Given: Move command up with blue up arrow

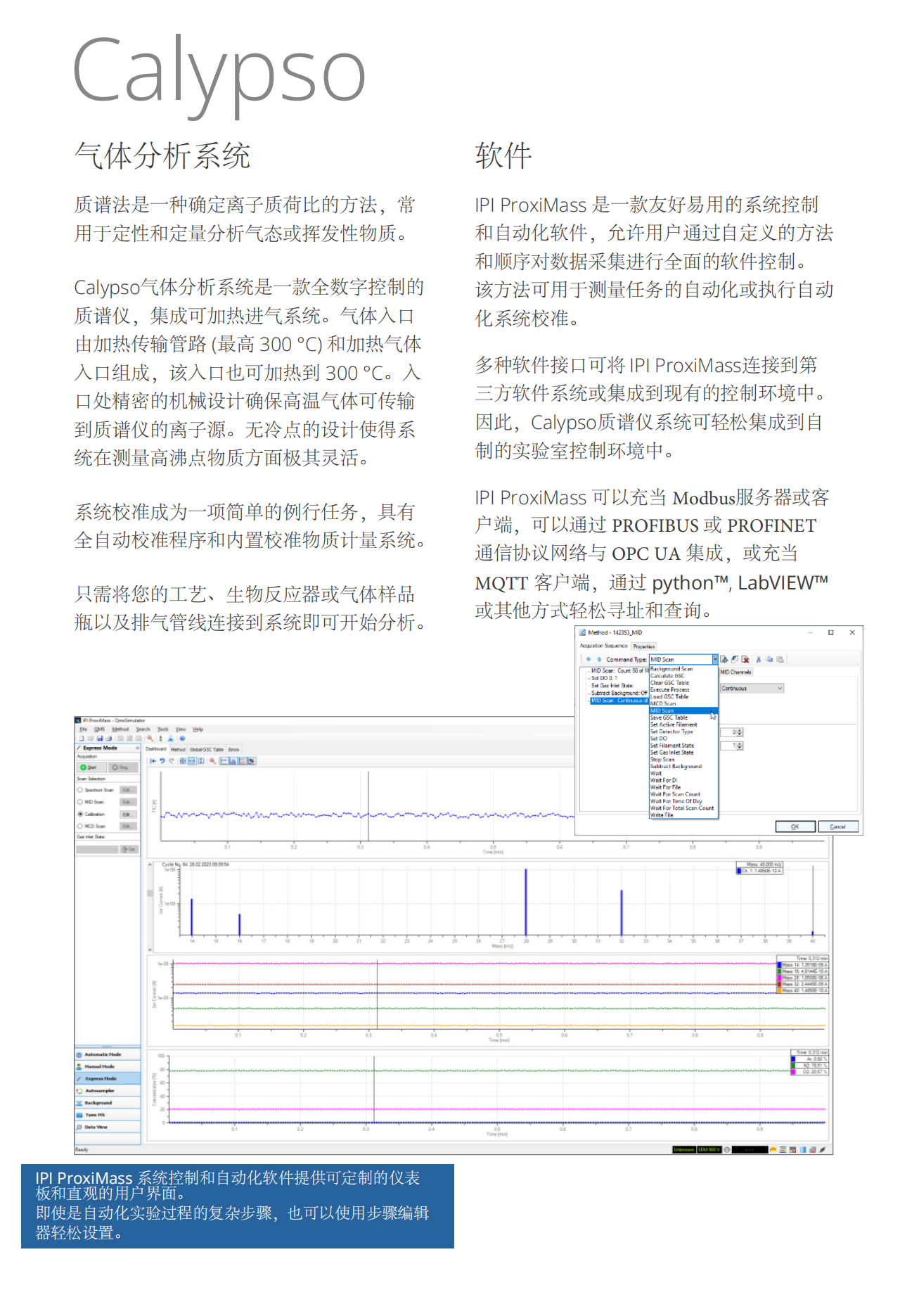Looking at the screenshot, I should pyautogui.click(x=599, y=659).
